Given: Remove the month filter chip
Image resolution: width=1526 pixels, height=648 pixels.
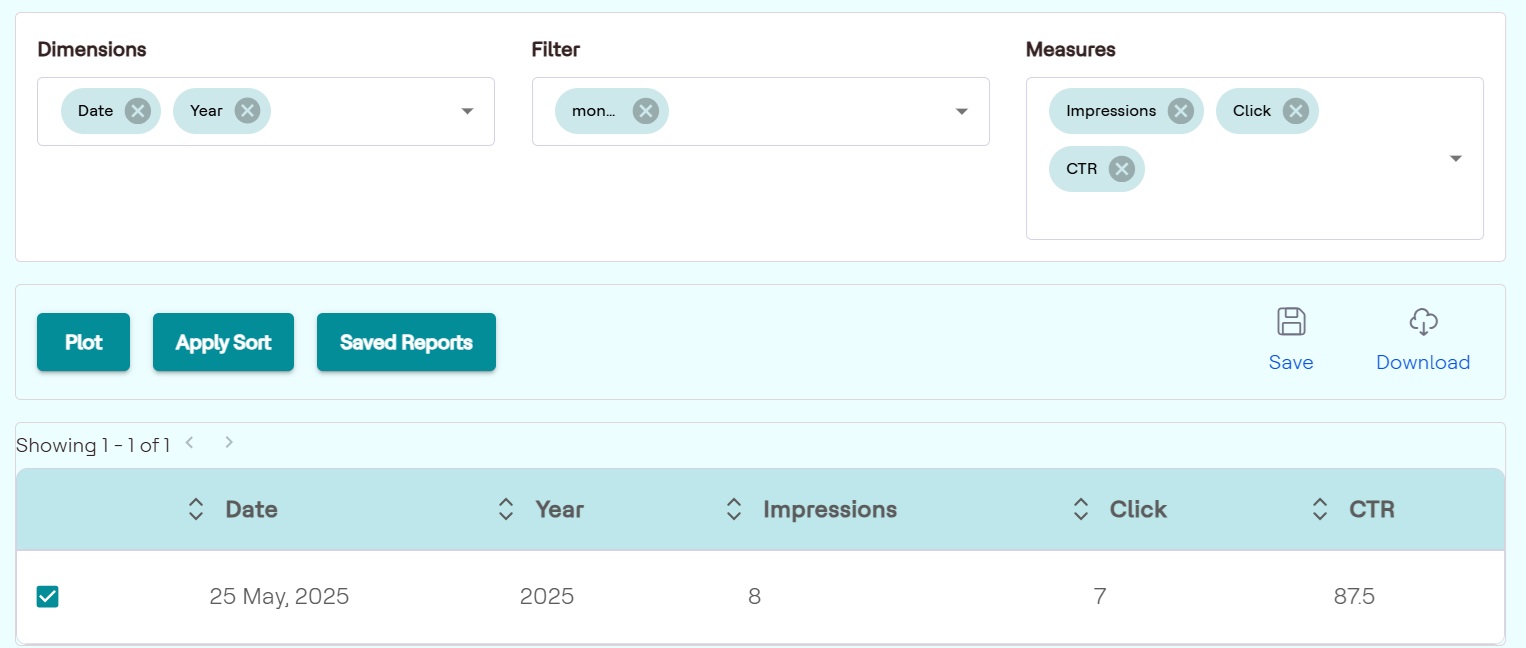Looking at the screenshot, I should [x=645, y=111].
